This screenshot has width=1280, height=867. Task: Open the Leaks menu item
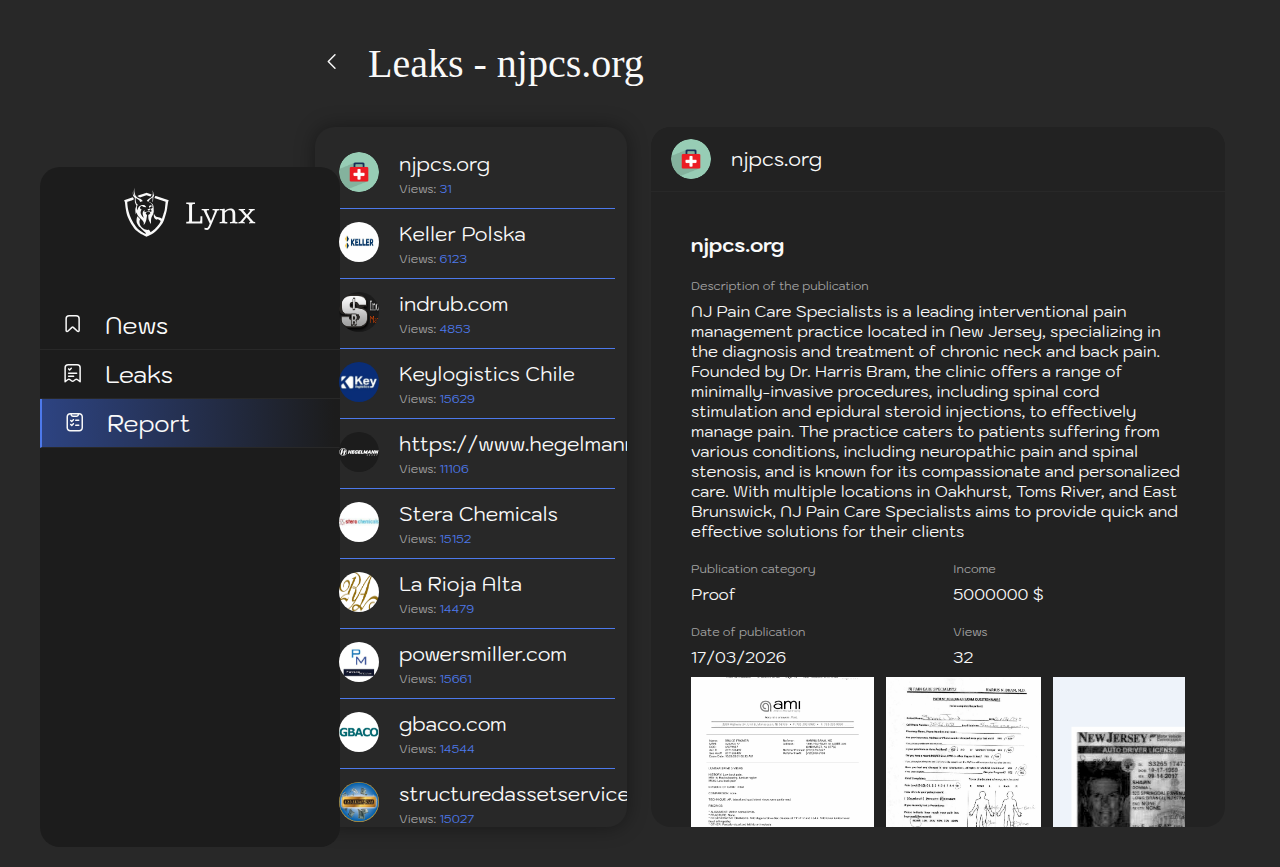139,375
